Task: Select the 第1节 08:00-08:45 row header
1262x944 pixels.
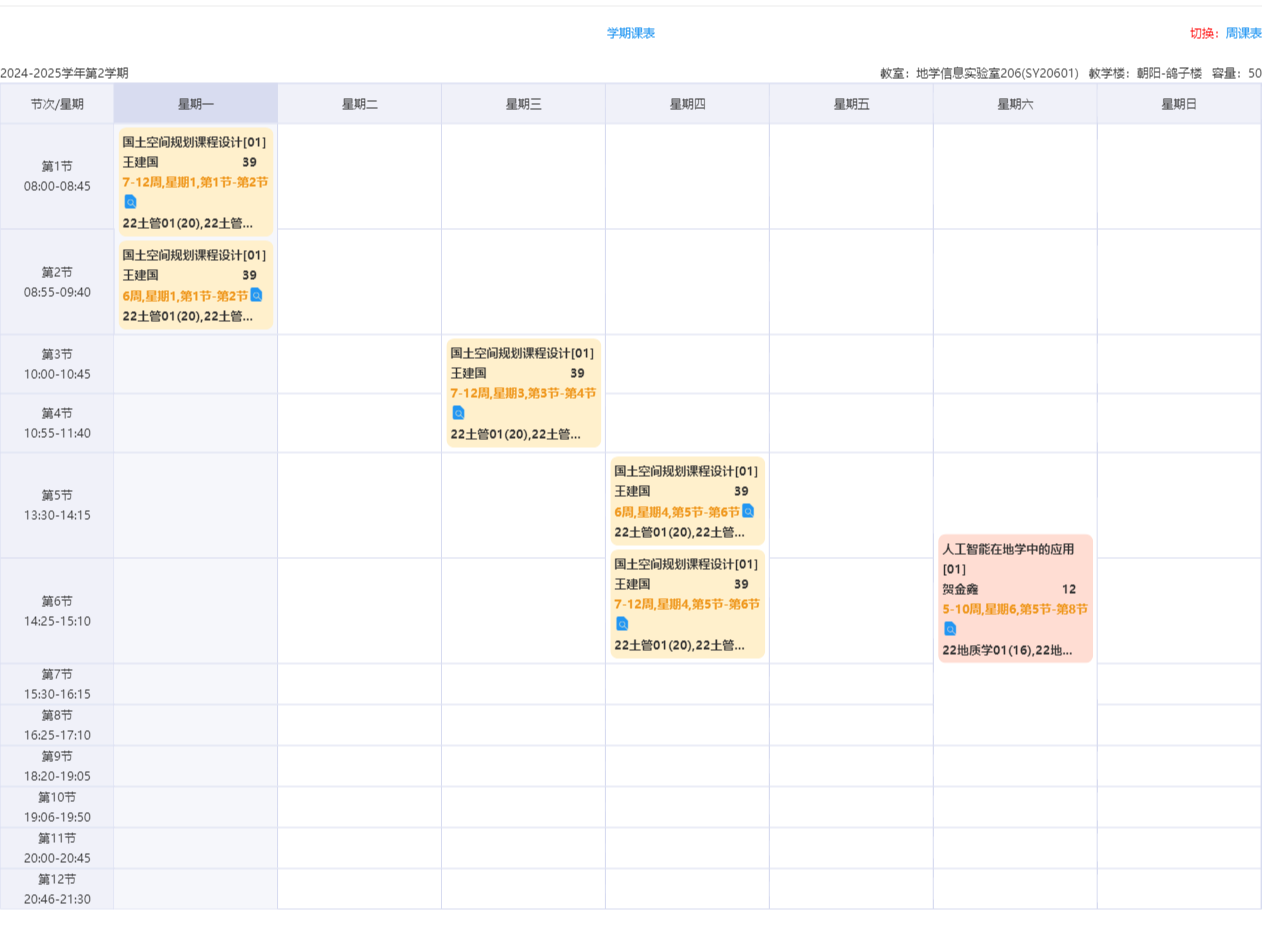Action: point(57,176)
